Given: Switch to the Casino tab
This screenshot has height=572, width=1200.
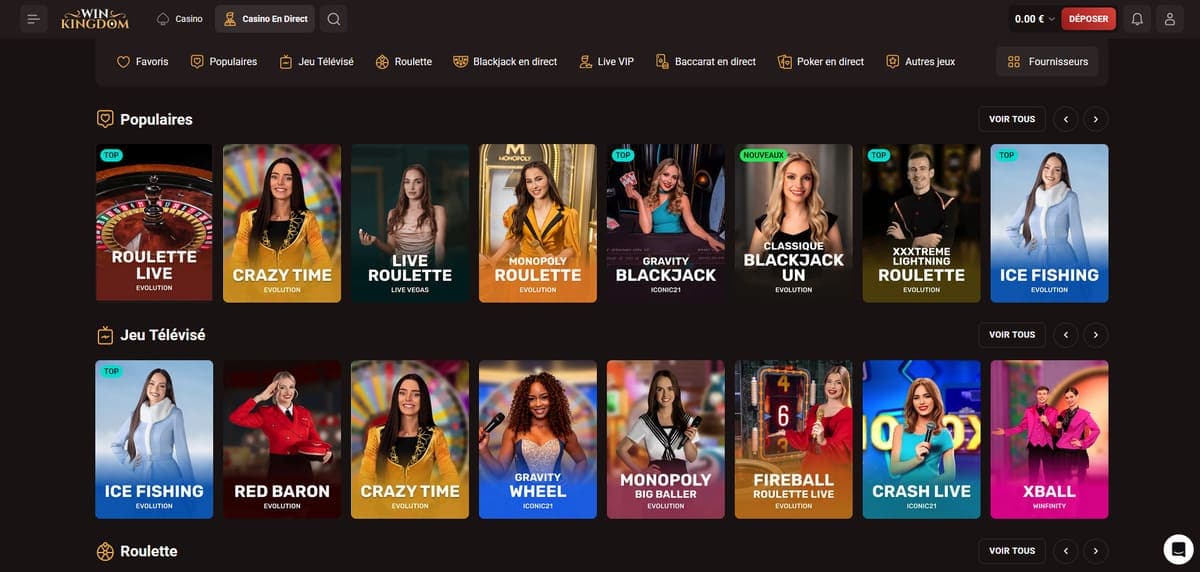Looking at the screenshot, I should (180, 19).
